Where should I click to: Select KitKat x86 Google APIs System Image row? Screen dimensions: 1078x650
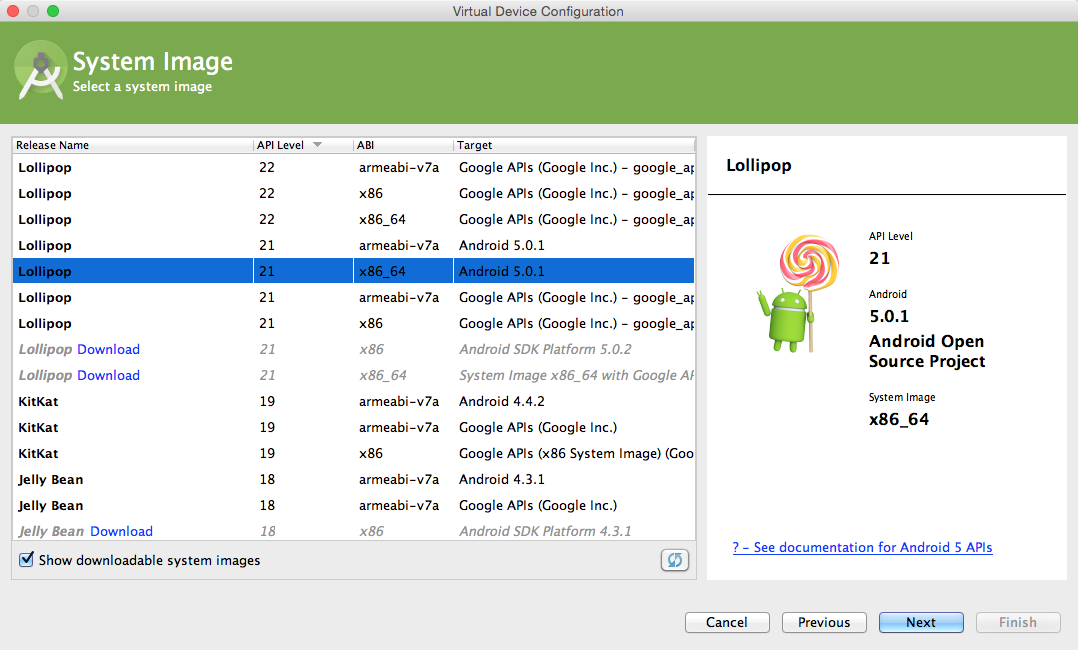353,454
